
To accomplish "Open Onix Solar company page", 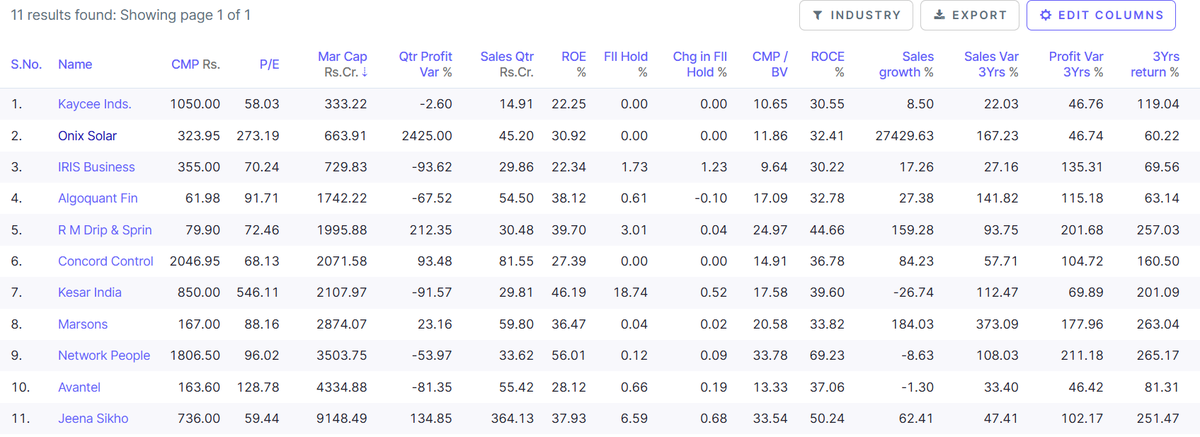I will tap(90, 135).
